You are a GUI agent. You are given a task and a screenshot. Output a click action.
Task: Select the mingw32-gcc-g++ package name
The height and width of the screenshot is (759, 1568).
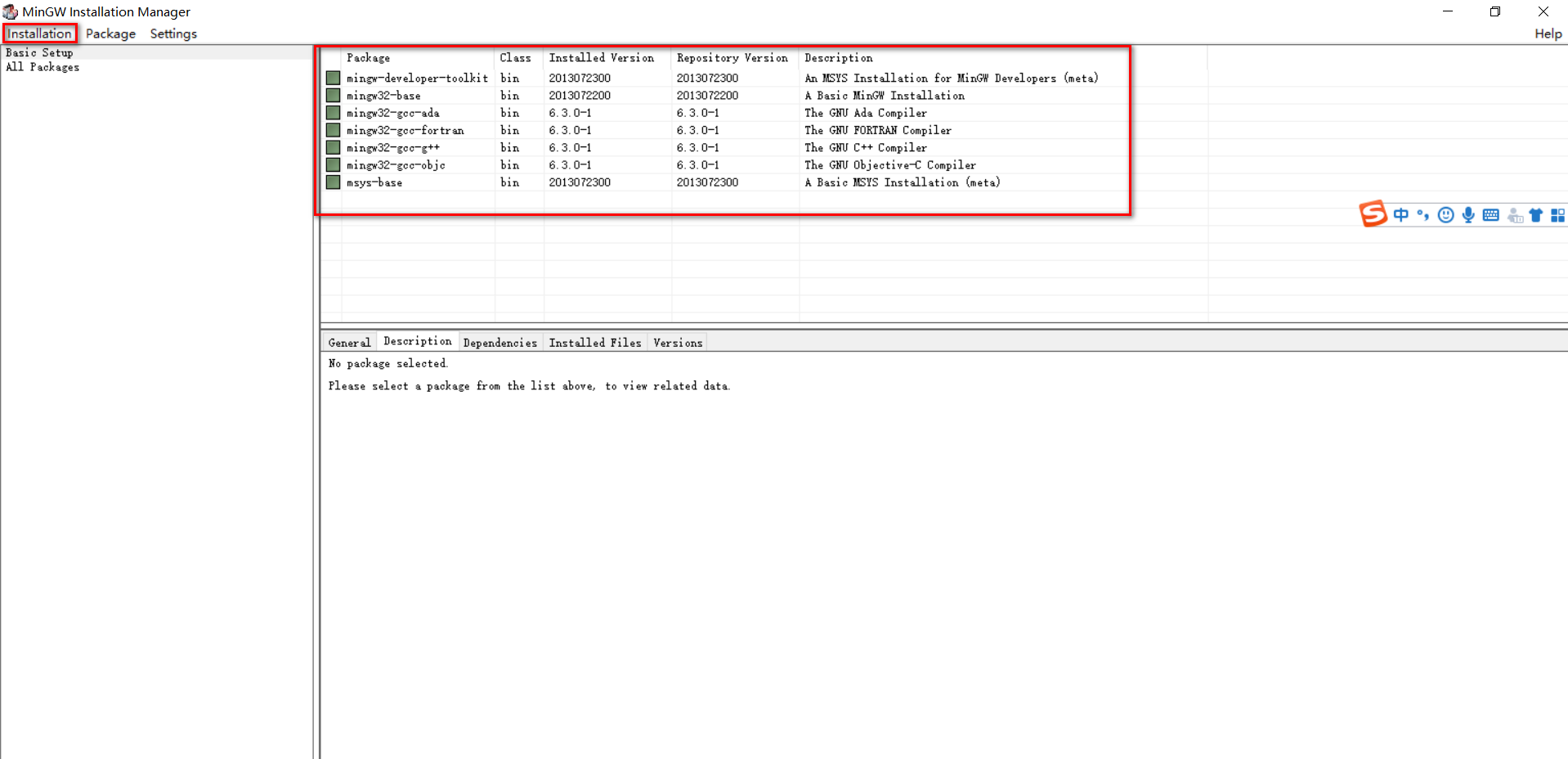click(392, 147)
